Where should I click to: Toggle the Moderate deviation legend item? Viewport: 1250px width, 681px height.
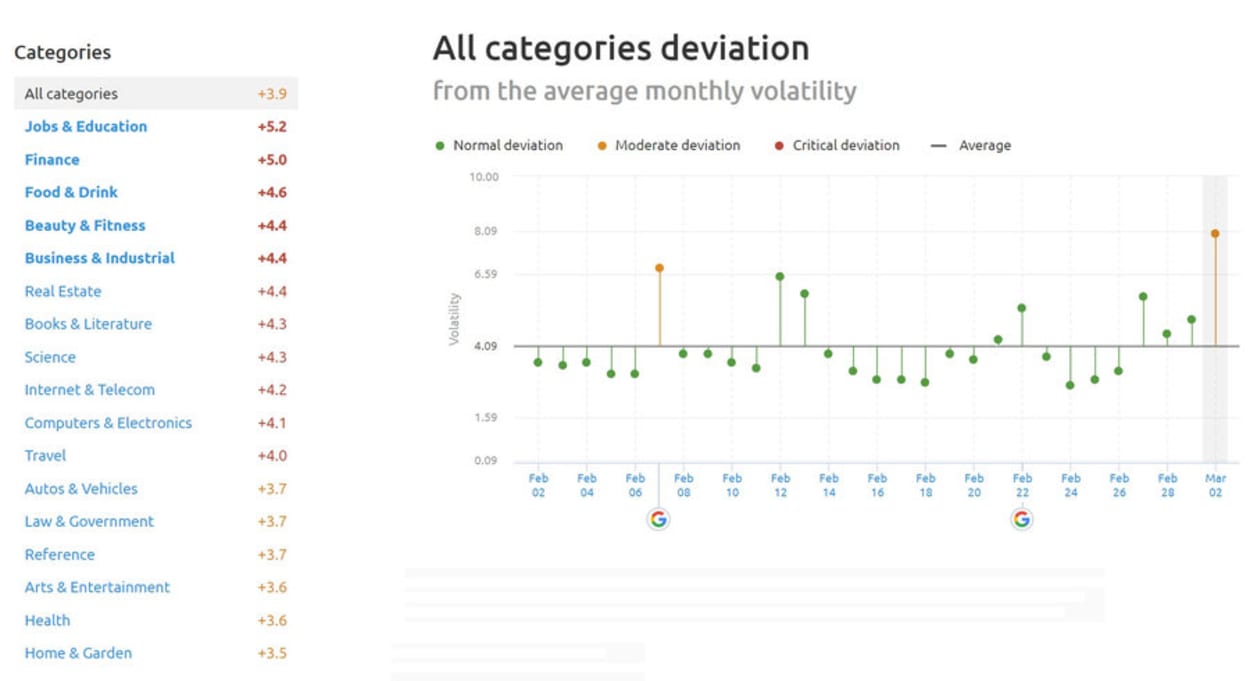[x=669, y=145]
